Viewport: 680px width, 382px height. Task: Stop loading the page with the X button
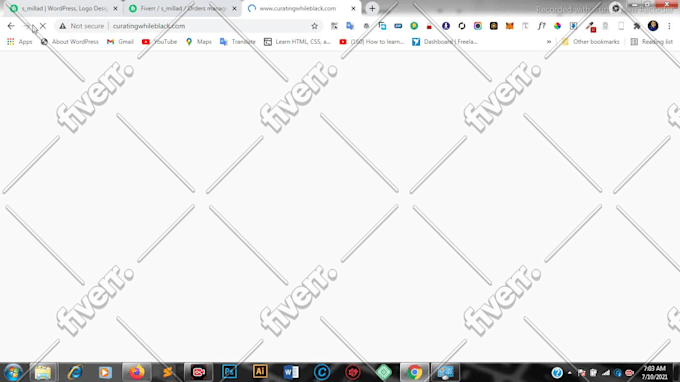(42, 26)
